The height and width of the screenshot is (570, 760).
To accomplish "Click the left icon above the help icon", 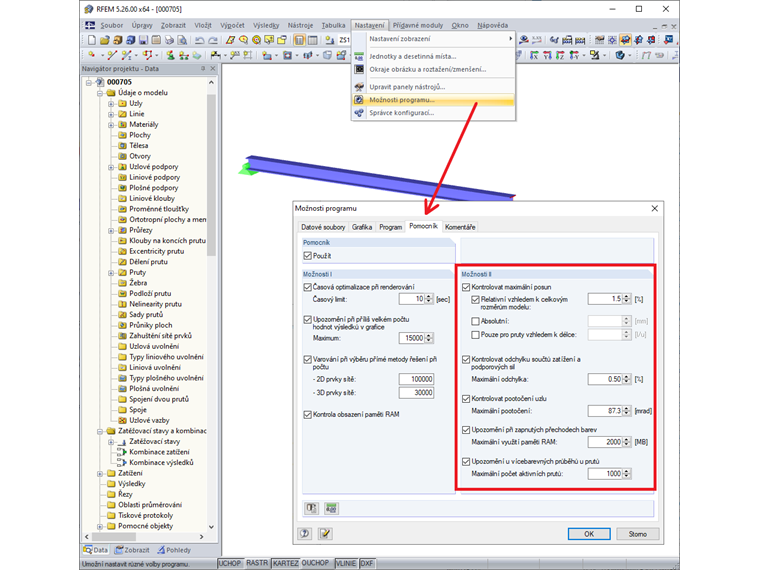I will click(x=312, y=508).
